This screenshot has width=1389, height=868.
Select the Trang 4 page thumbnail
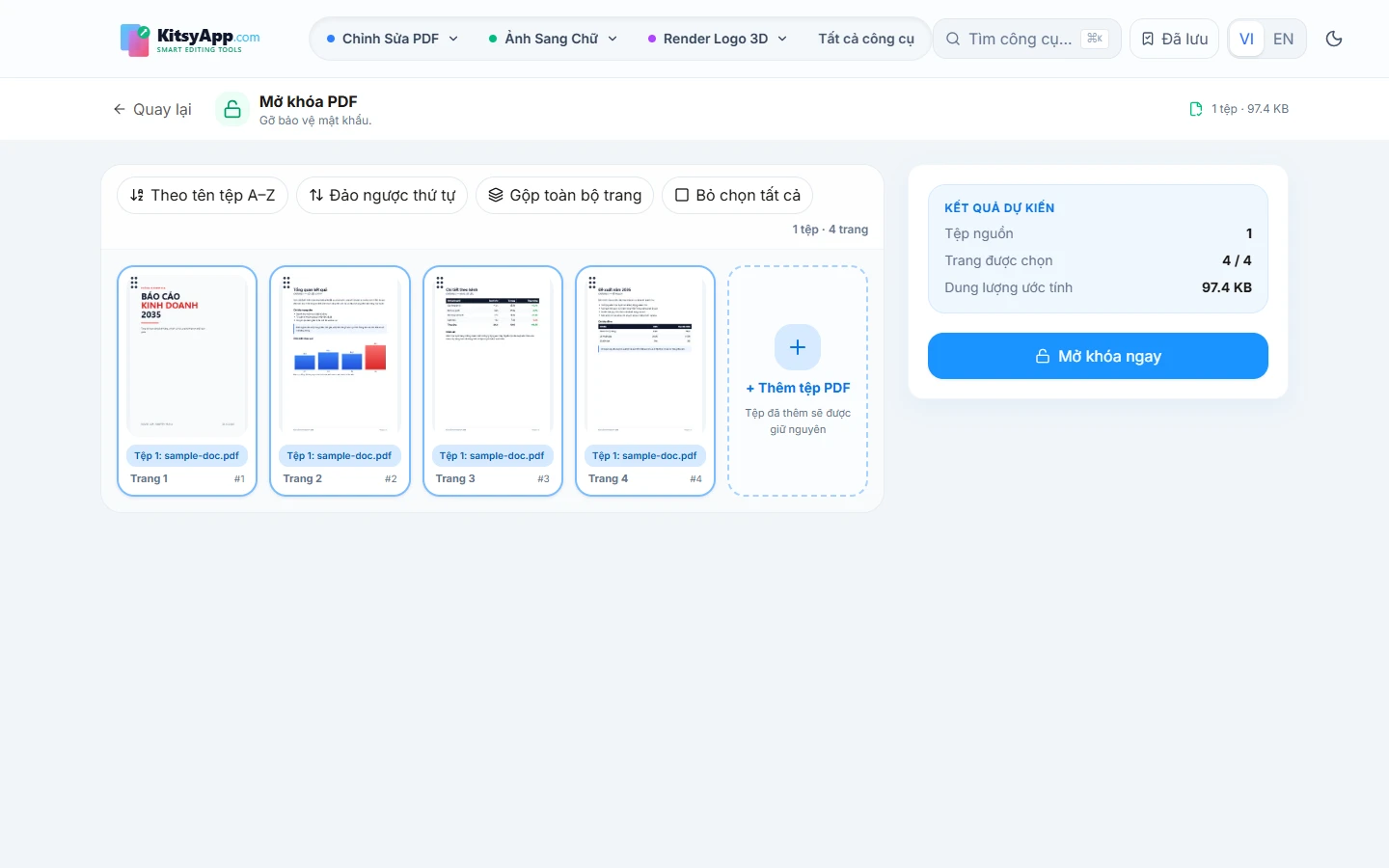(645, 354)
